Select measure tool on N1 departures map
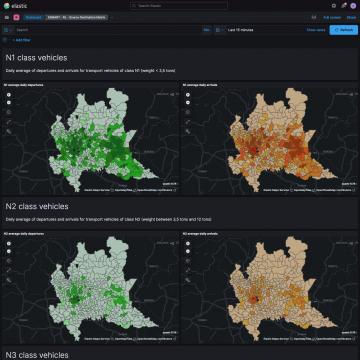Image resolution: width=360 pixels, height=360 pixels. [x=9, y=122]
